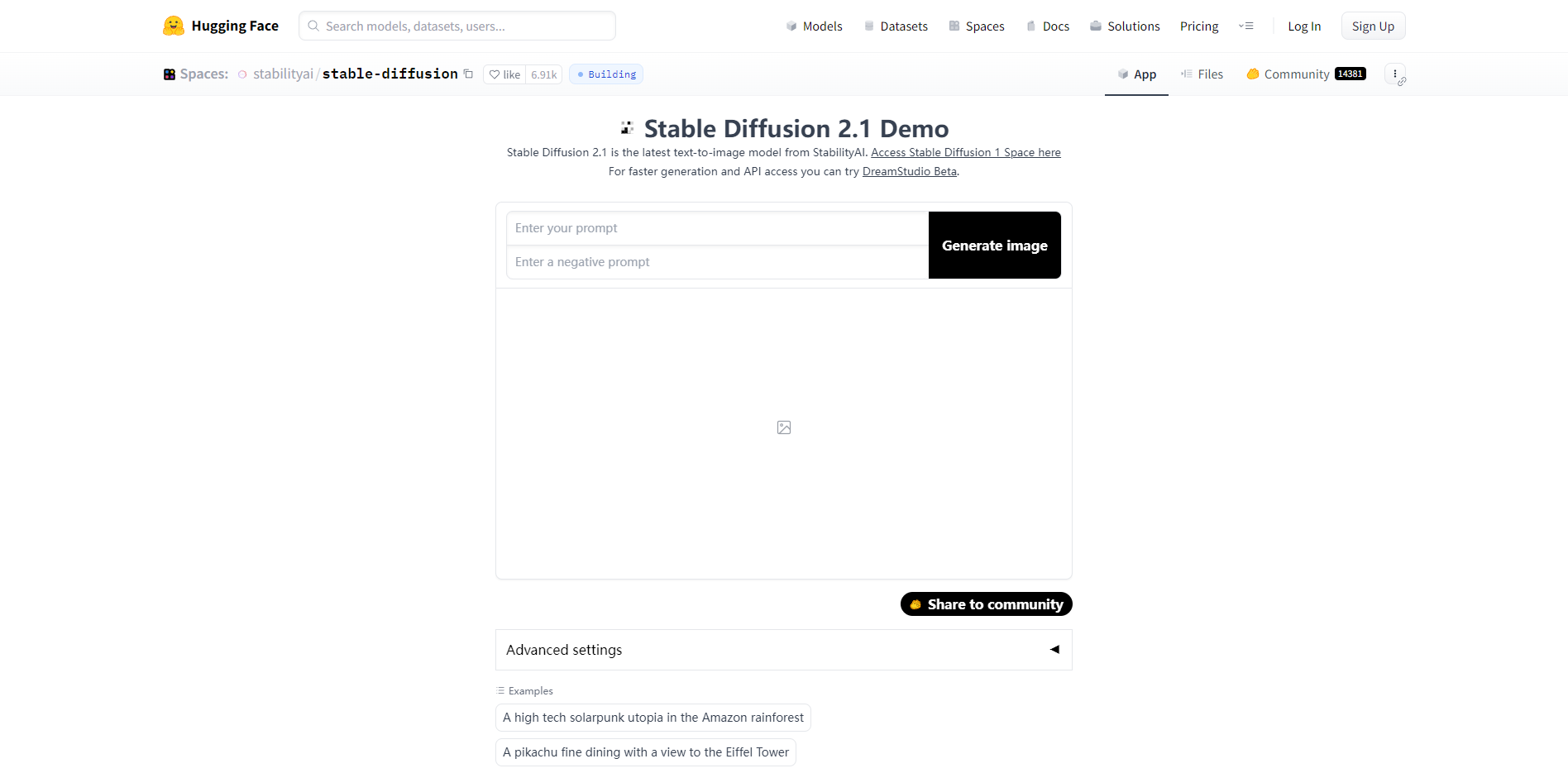Open the three-dot options menu
Screen dimensions: 1568x773
coord(1394,74)
